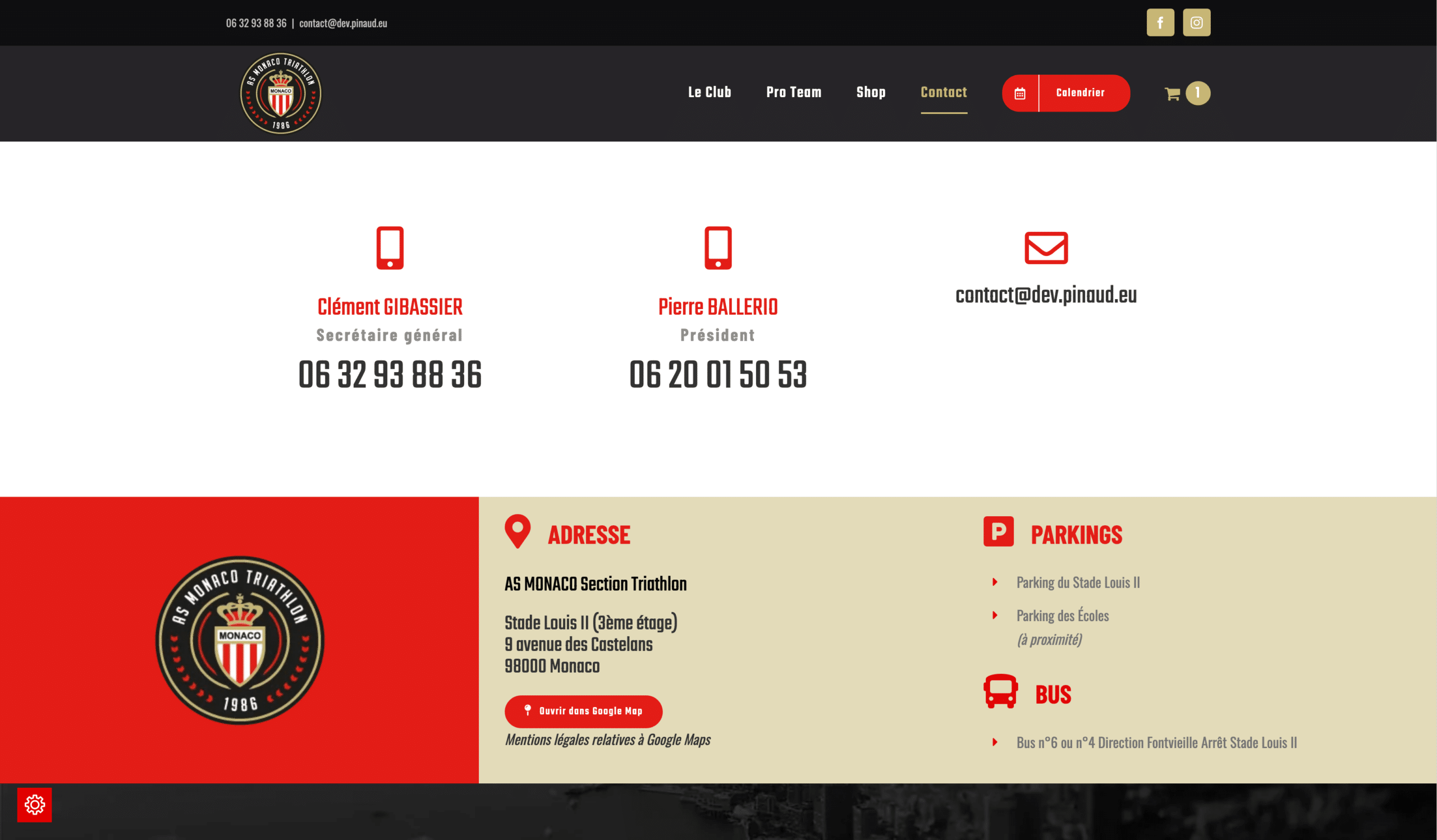Click the cart item count badge
Viewport: 1437px width, 840px height.
(1197, 93)
